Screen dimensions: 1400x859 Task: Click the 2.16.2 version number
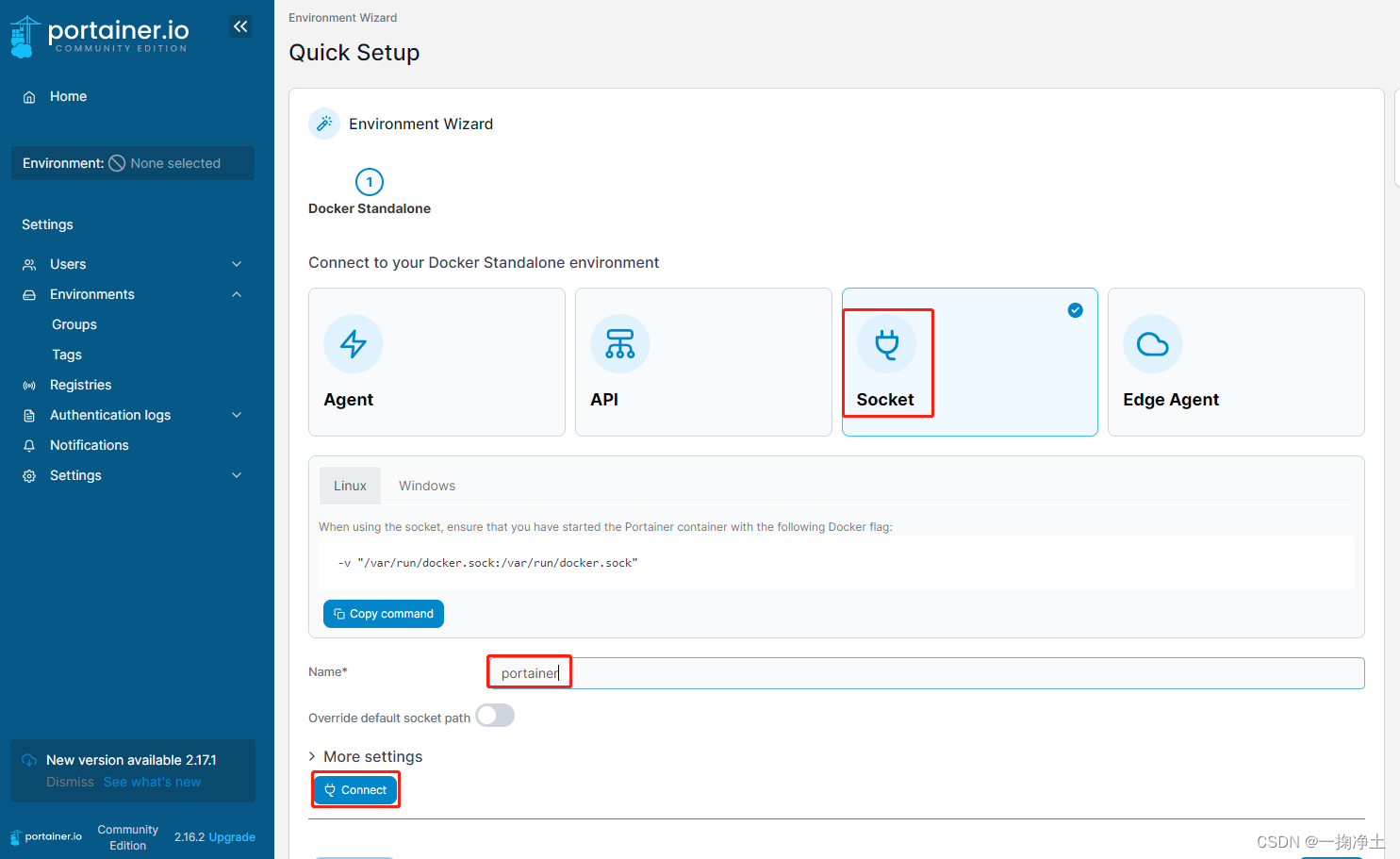[x=189, y=837]
